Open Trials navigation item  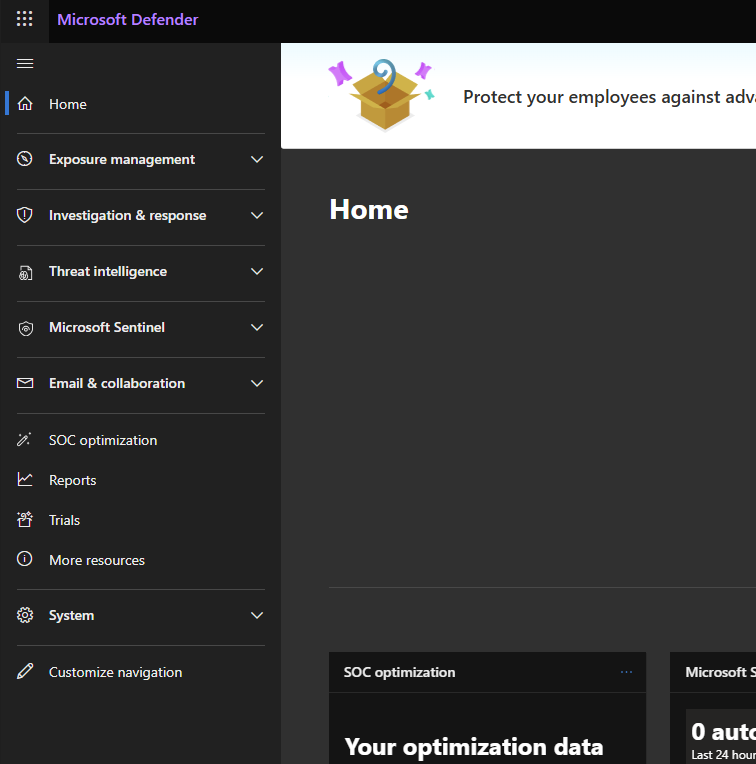coord(64,520)
